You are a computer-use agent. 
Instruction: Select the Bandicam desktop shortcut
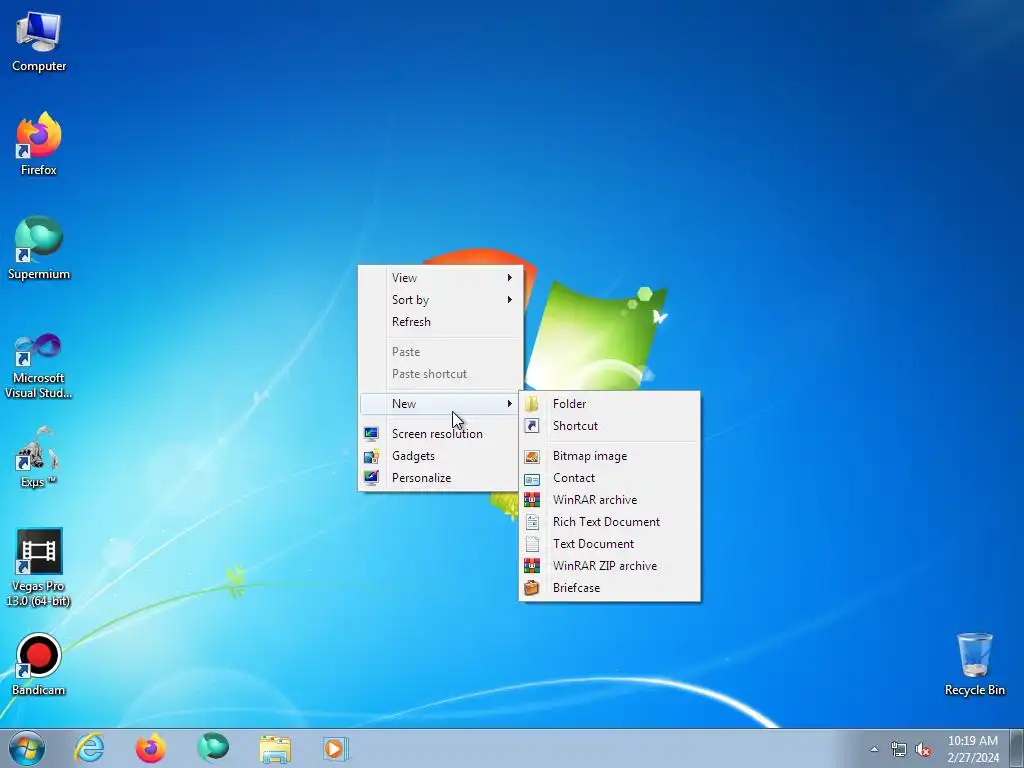[x=39, y=664]
